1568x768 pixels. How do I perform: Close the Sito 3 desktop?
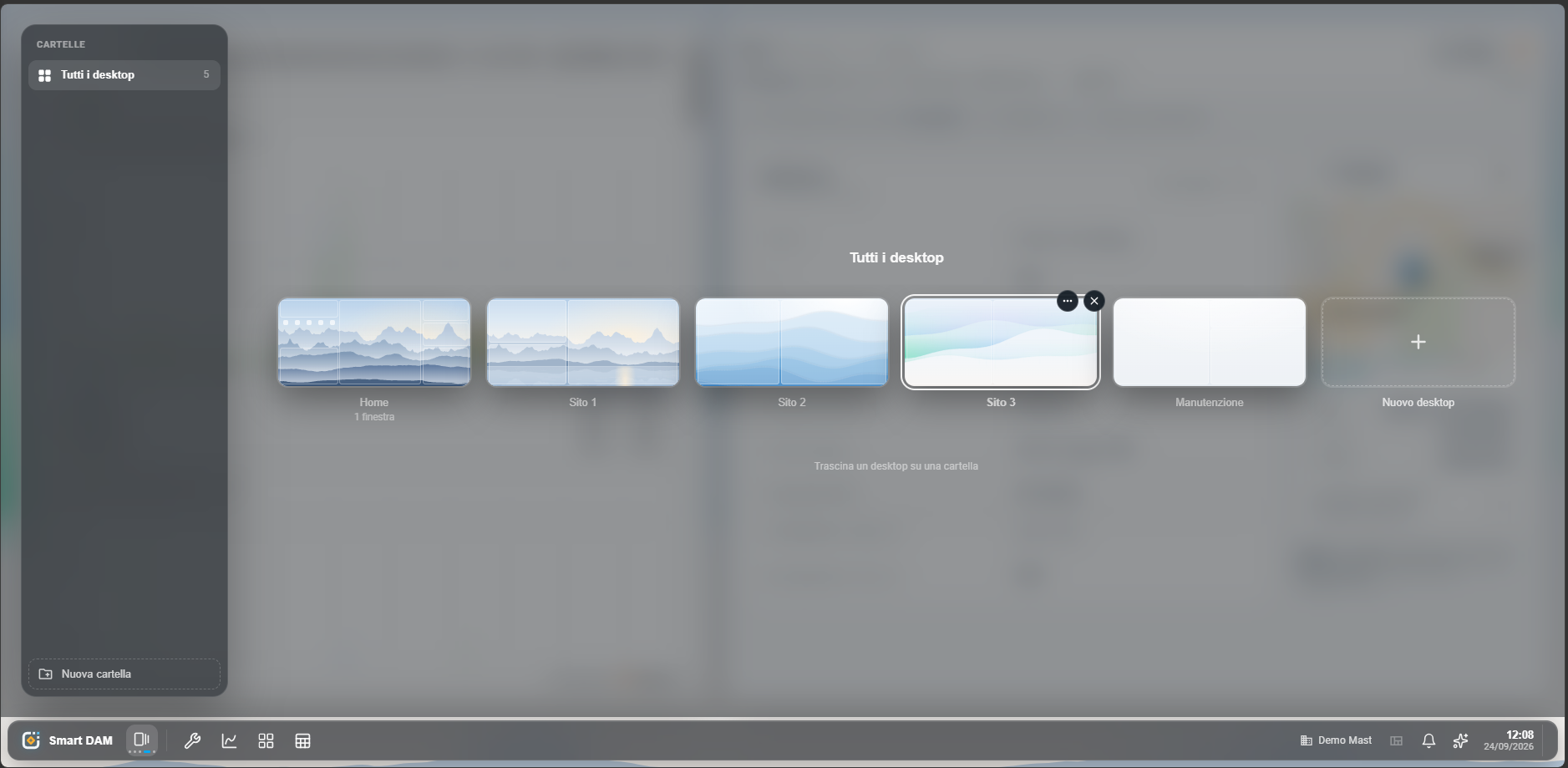[1094, 301]
